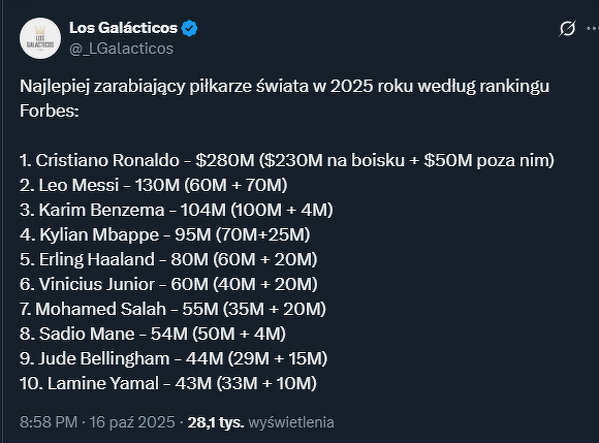Open the 8:58 PM post timestamp

coord(97,422)
